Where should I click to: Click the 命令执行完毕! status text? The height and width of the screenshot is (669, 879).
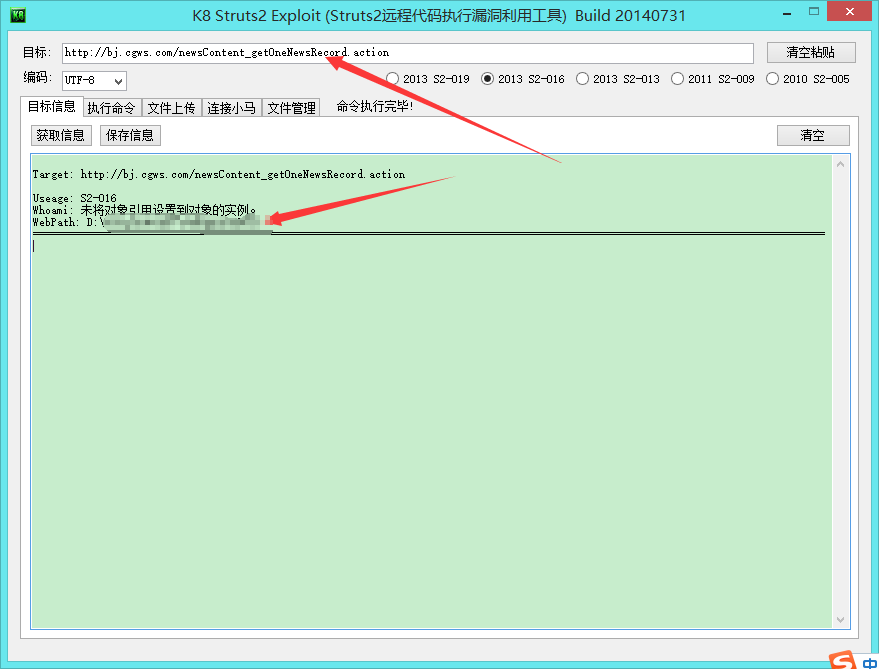coord(374,106)
